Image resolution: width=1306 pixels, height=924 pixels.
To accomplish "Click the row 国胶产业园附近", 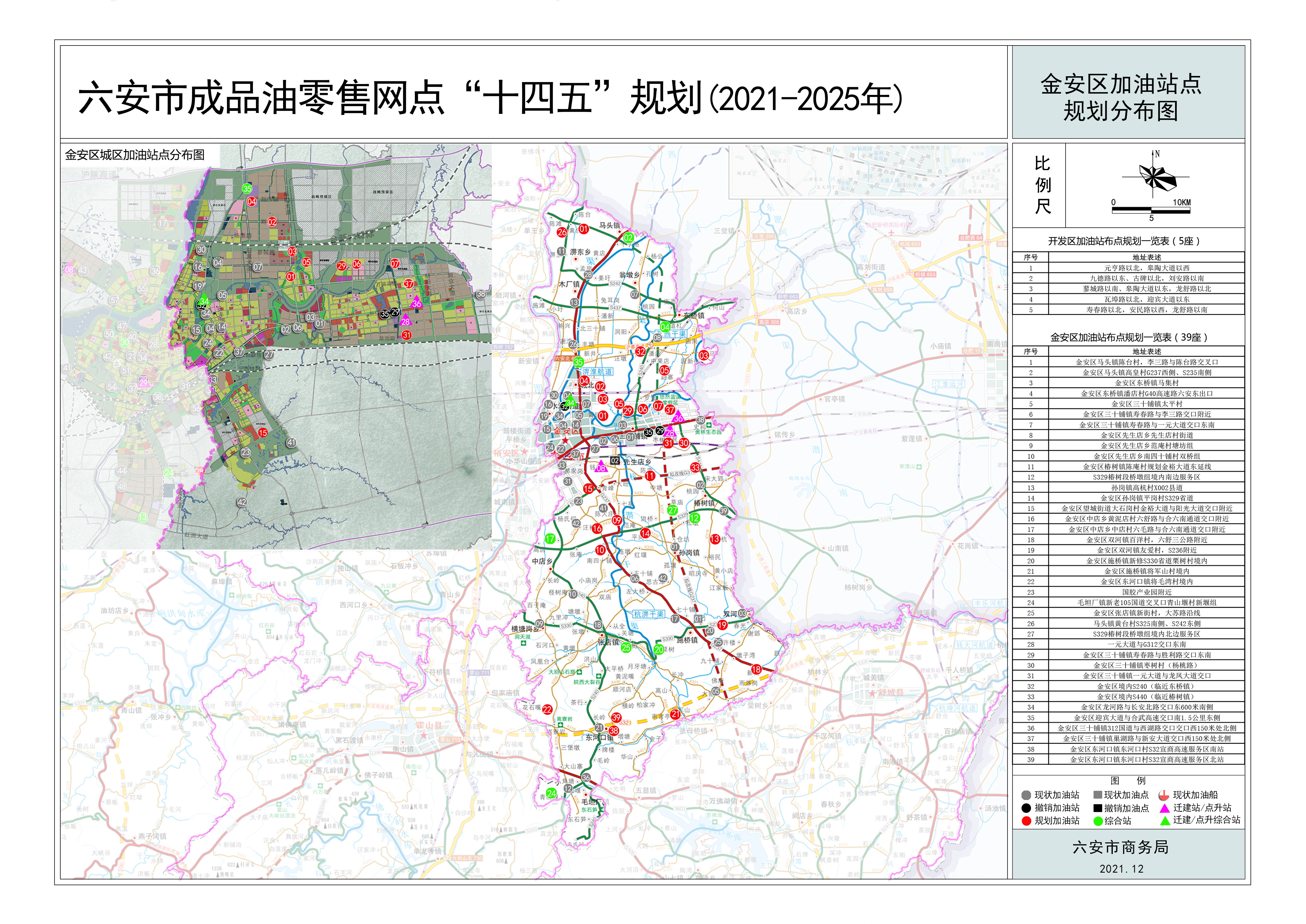I will [x=1128, y=592].
